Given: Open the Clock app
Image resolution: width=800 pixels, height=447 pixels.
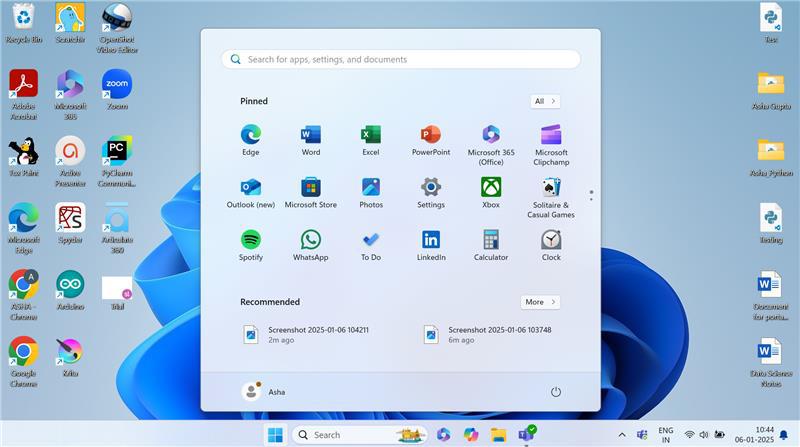Looking at the screenshot, I should coord(551,245).
